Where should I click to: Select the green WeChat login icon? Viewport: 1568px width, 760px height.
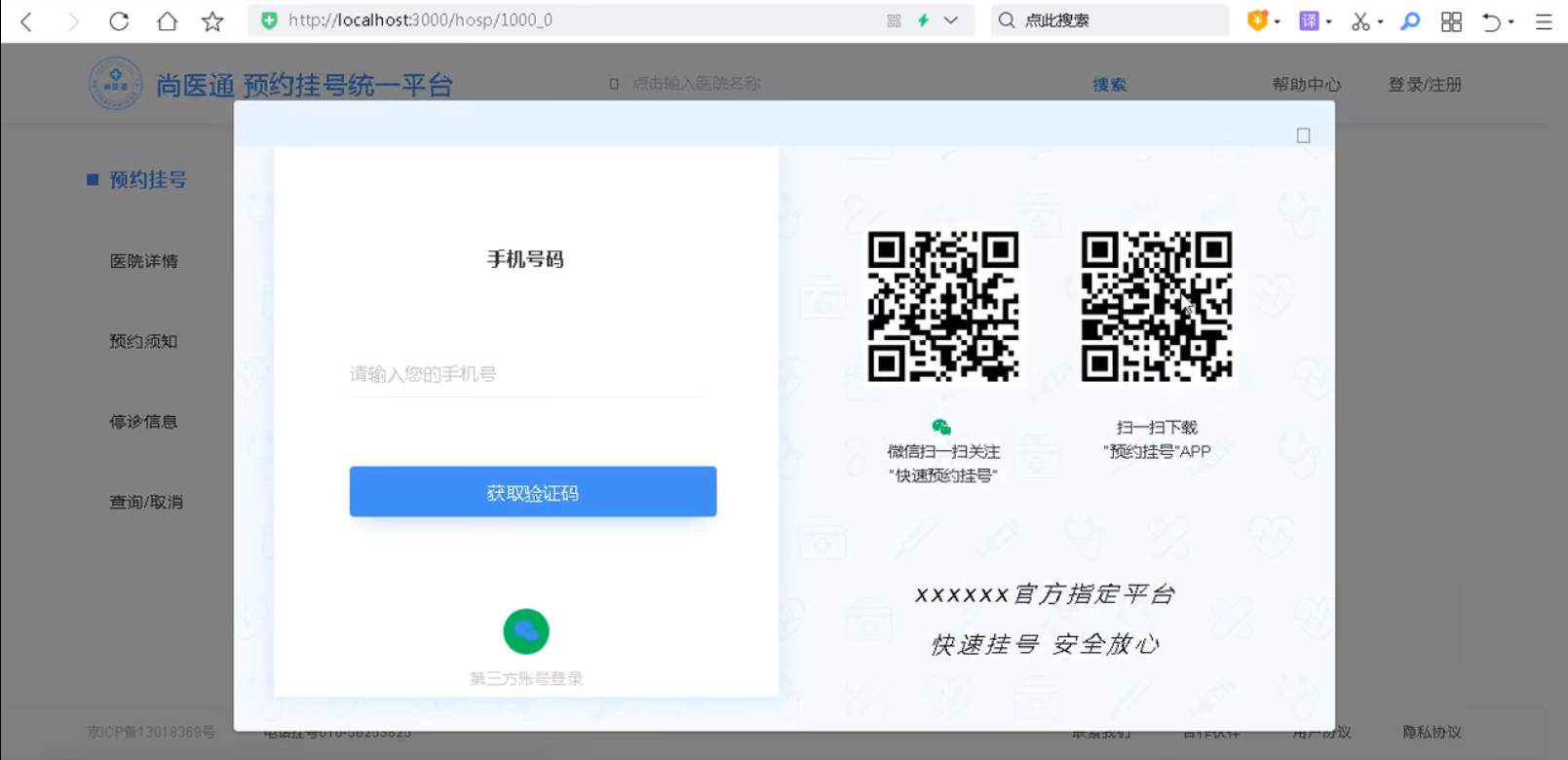526,631
